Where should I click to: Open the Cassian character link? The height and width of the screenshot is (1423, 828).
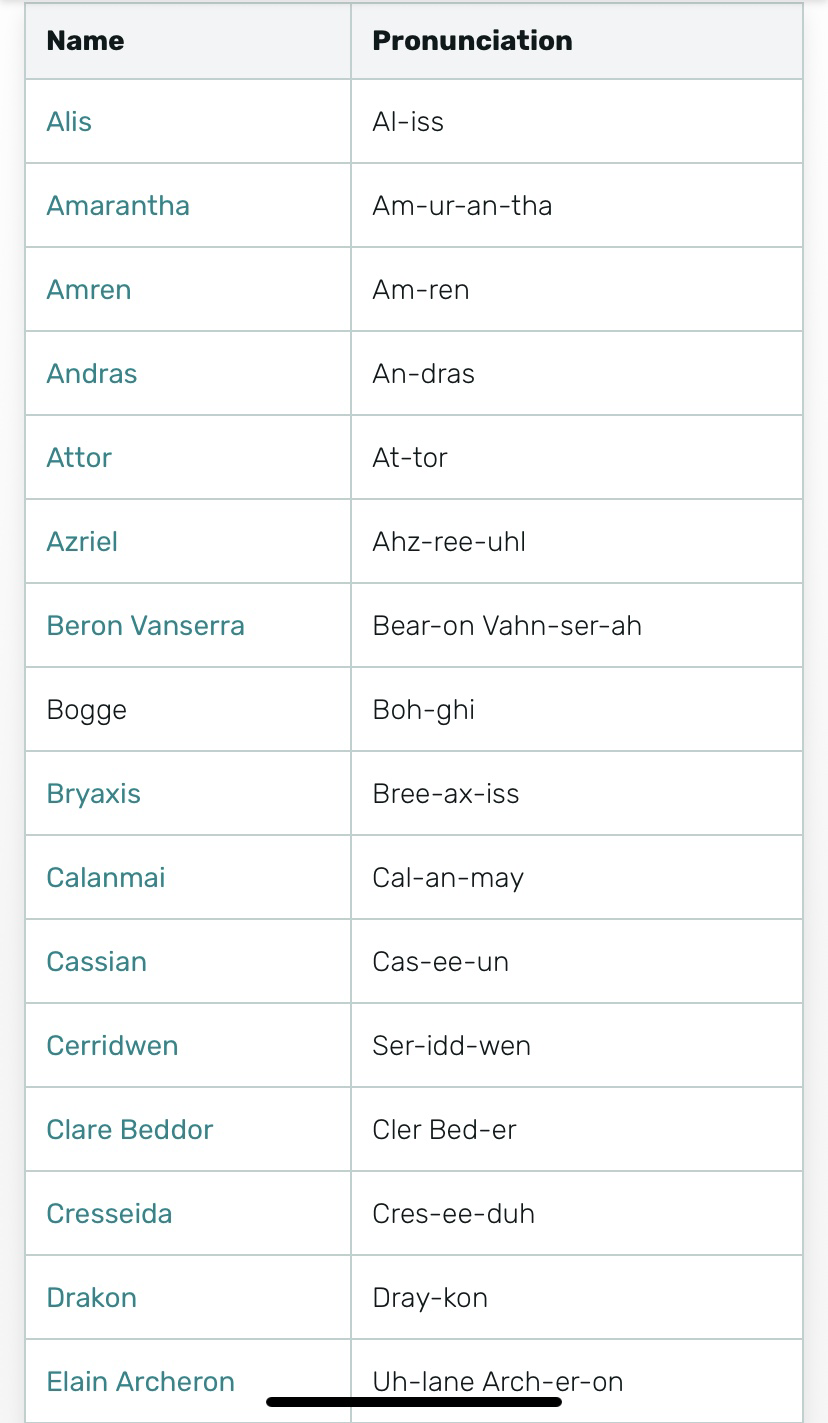click(97, 962)
